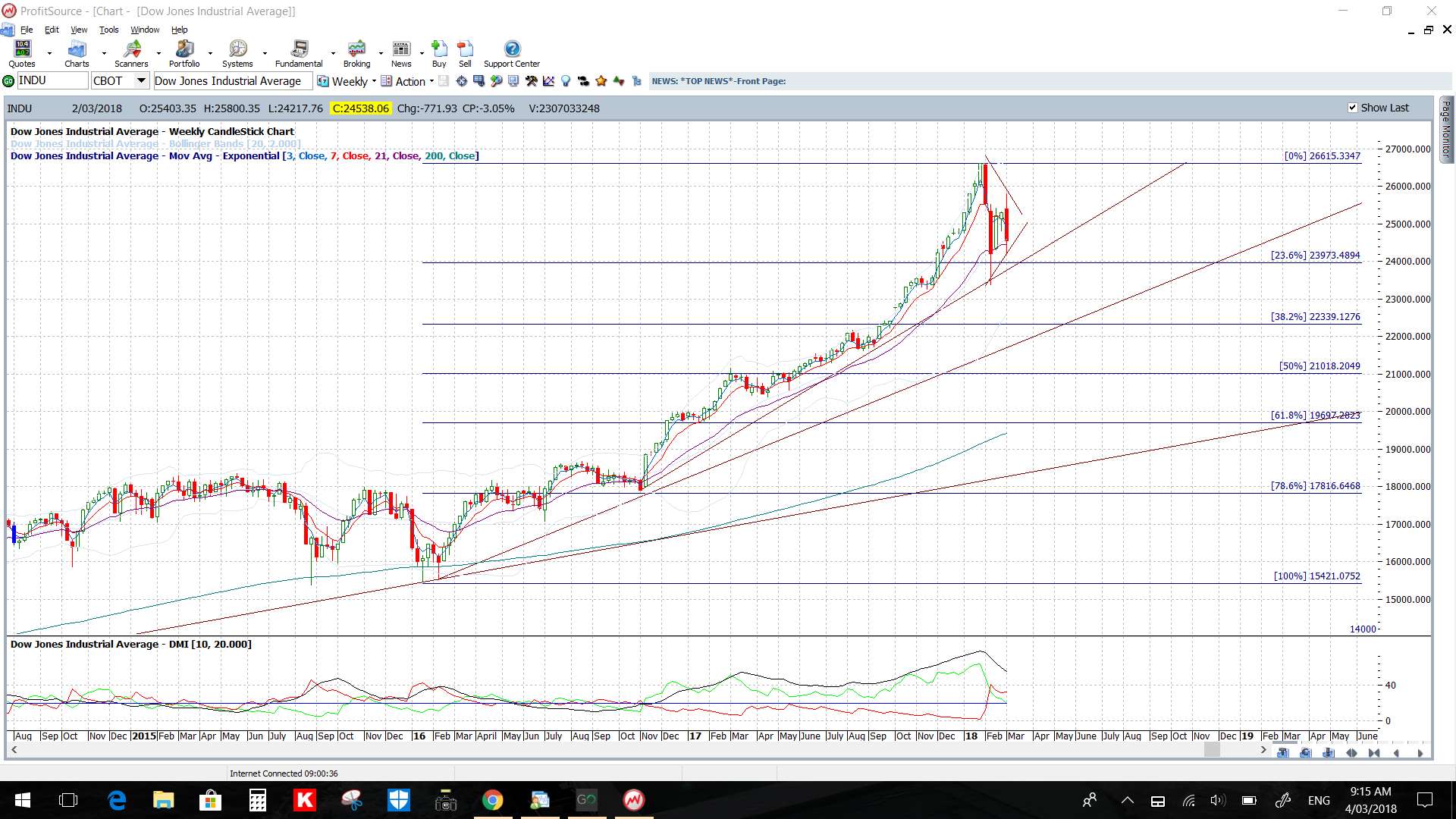Expand the Scanners dropdown arrow
1456x819 pixels.
[158, 54]
